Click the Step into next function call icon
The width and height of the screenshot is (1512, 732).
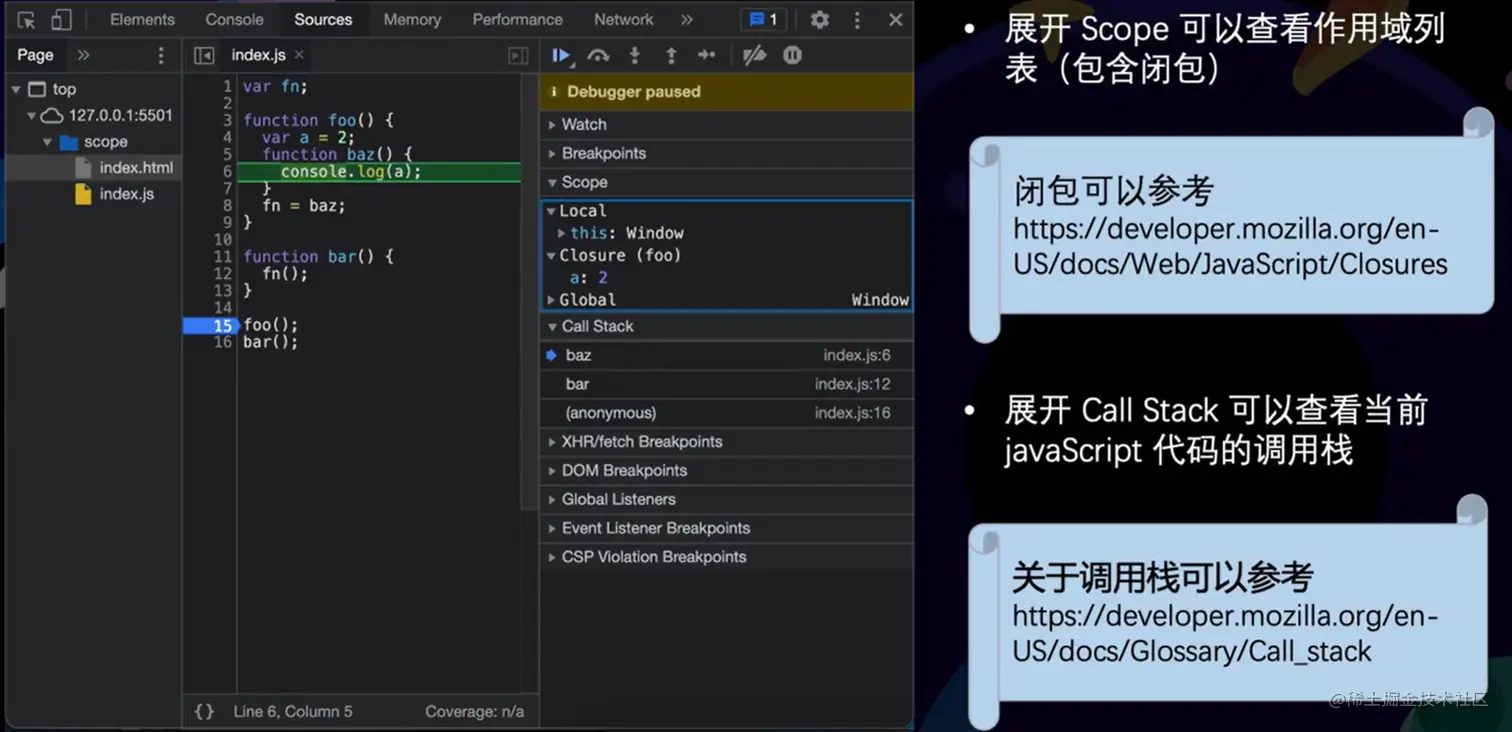point(635,55)
